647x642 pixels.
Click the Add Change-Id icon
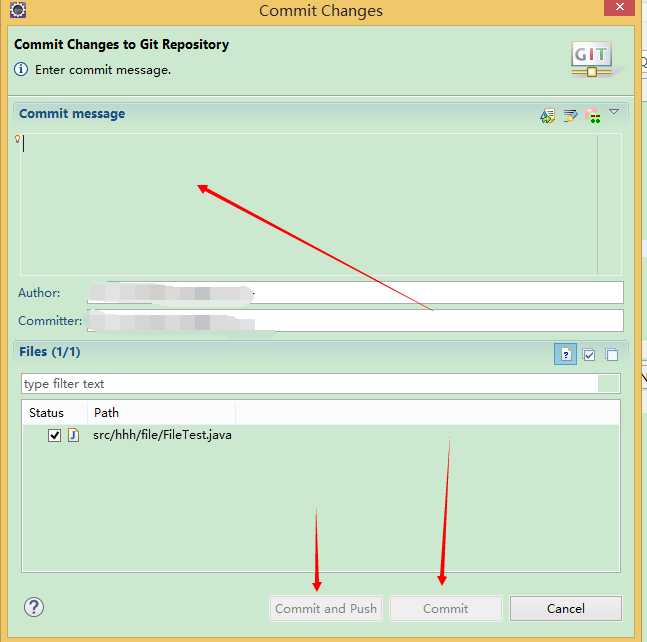pyautogui.click(x=593, y=116)
